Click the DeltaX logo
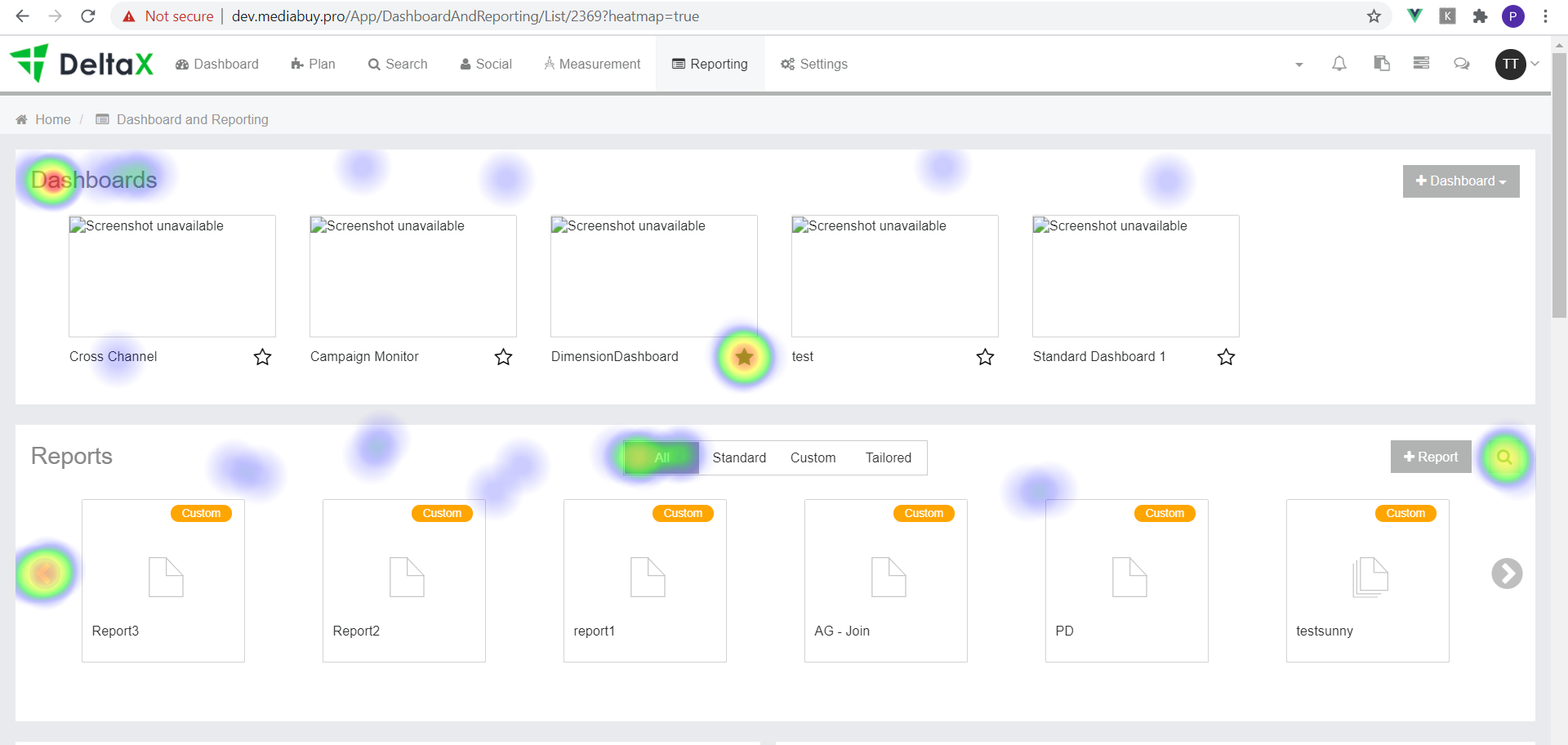This screenshot has height=745, width=1568. coord(82,64)
